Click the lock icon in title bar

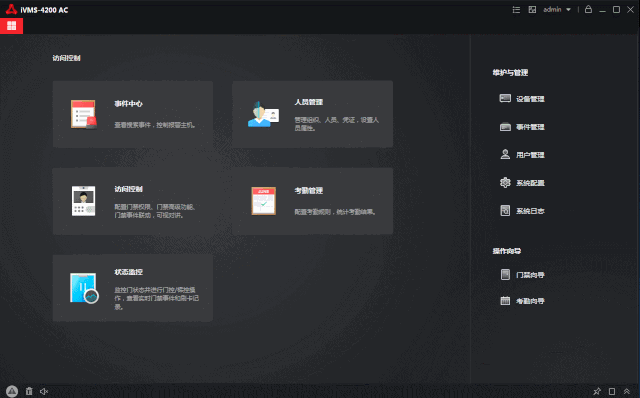[x=588, y=9]
